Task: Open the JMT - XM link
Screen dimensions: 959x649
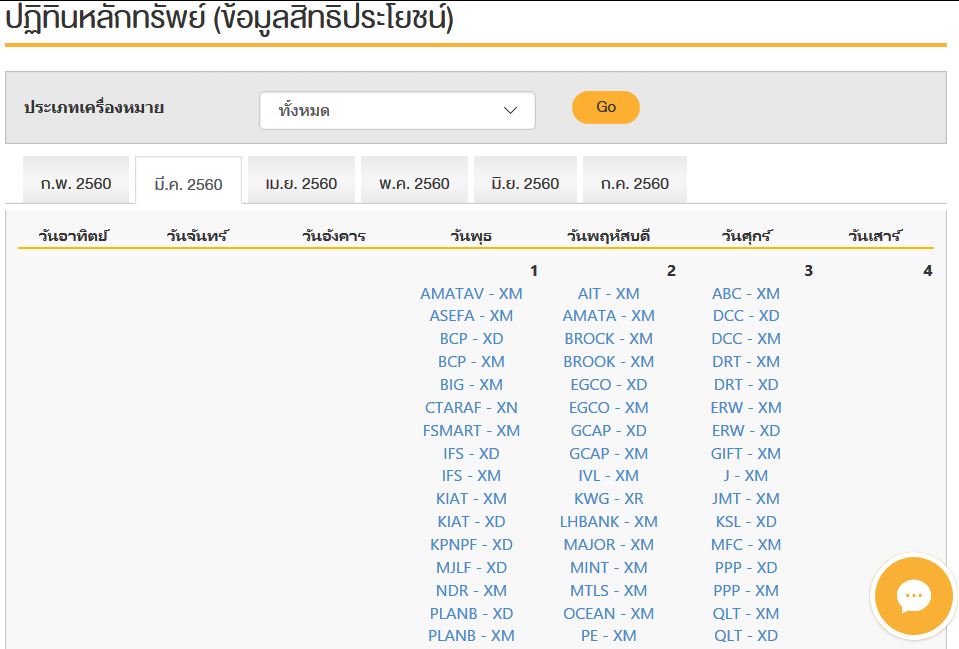Action: tap(746, 499)
